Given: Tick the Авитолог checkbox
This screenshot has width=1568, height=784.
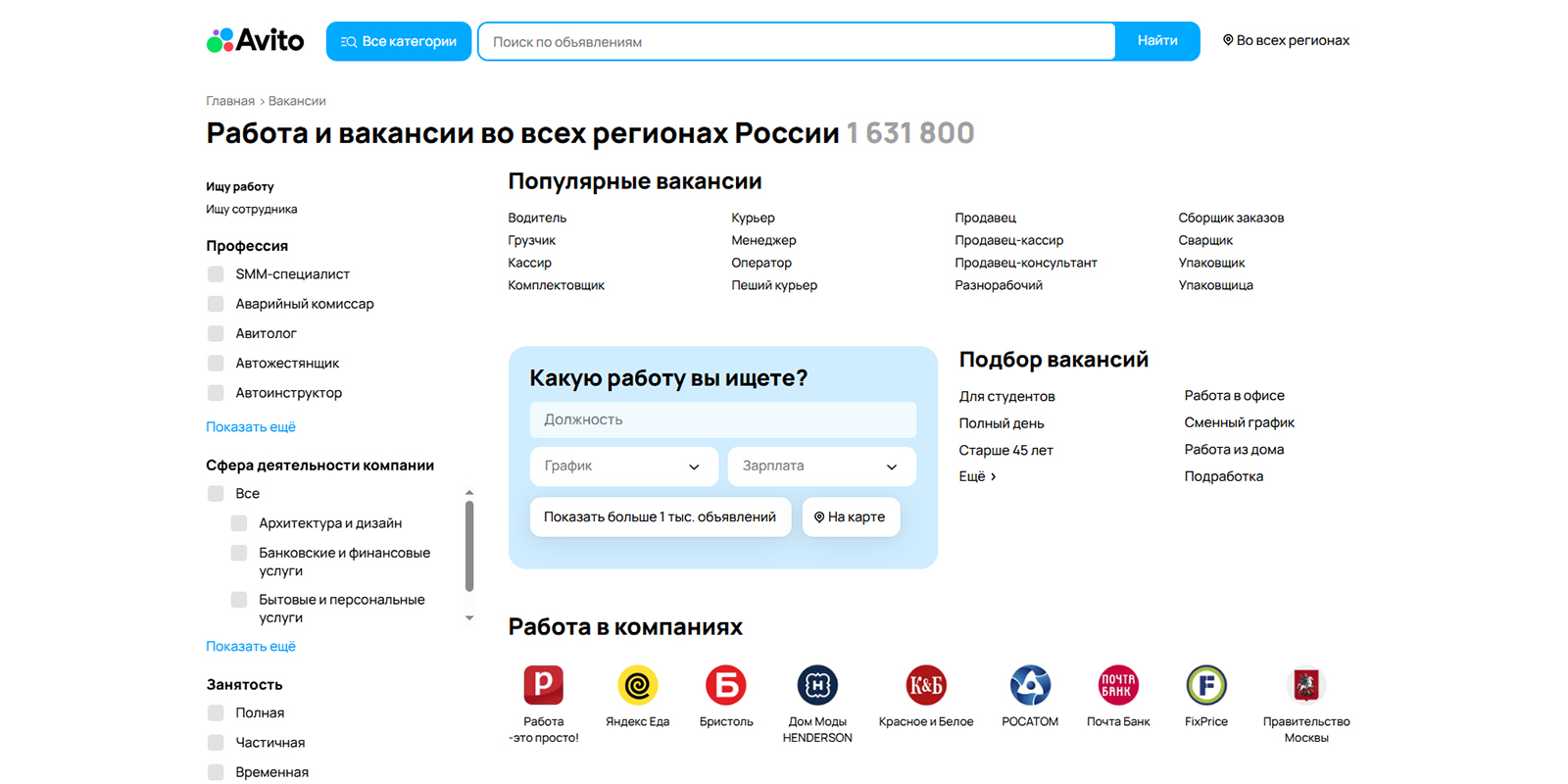Looking at the screenshot, I should click(x=216, y=333).
